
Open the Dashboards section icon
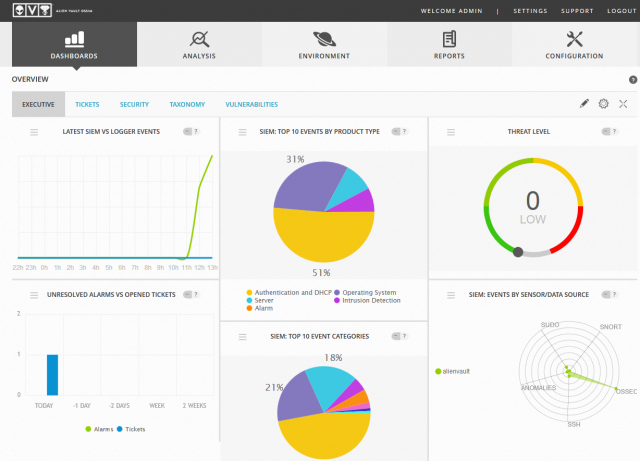(x=74, y=39)
